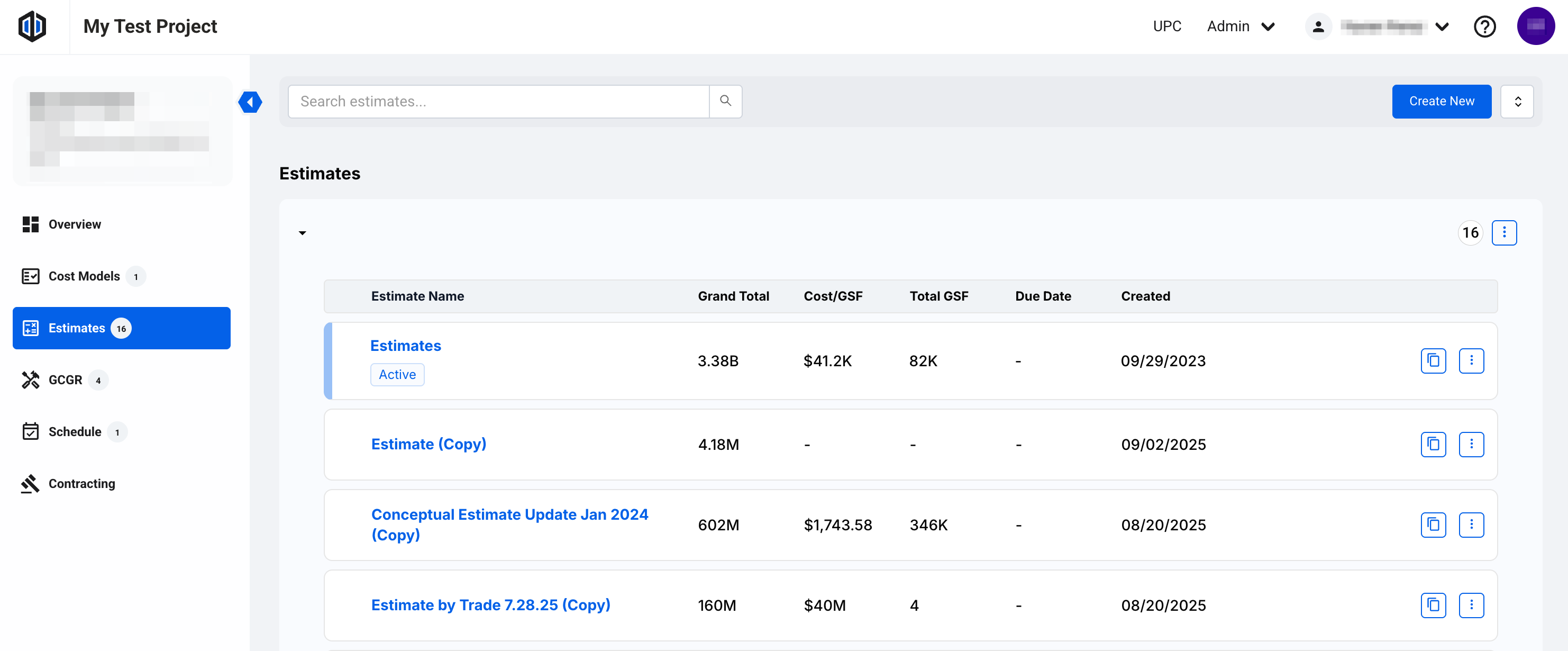Click the Estimates page heading
Image resolution: width=1568 pixels, height=651 pixels.
[320, 174]
